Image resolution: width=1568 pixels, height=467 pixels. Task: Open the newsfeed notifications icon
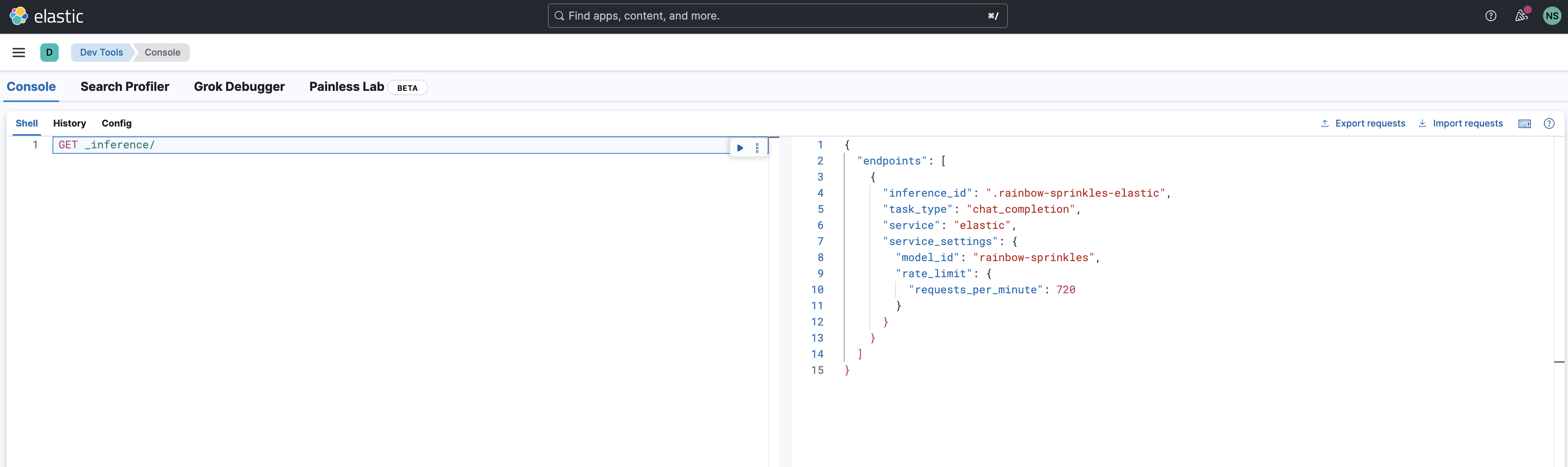(x=1521, y=15)
